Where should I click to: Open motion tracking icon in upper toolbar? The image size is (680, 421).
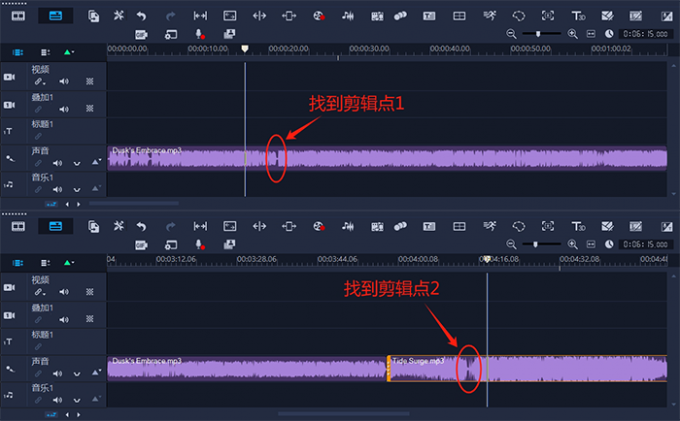click(400, 16)
